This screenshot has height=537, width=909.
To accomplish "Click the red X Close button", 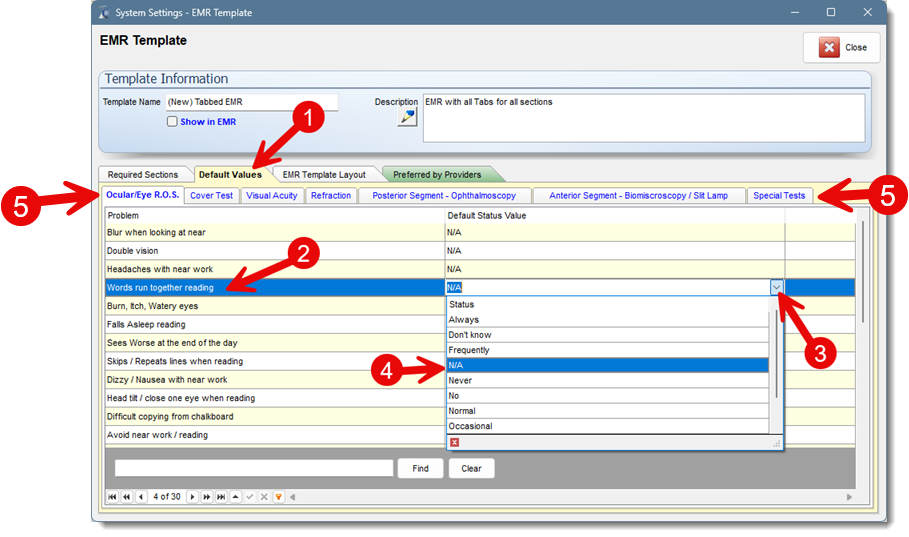I will click(842, 48).
